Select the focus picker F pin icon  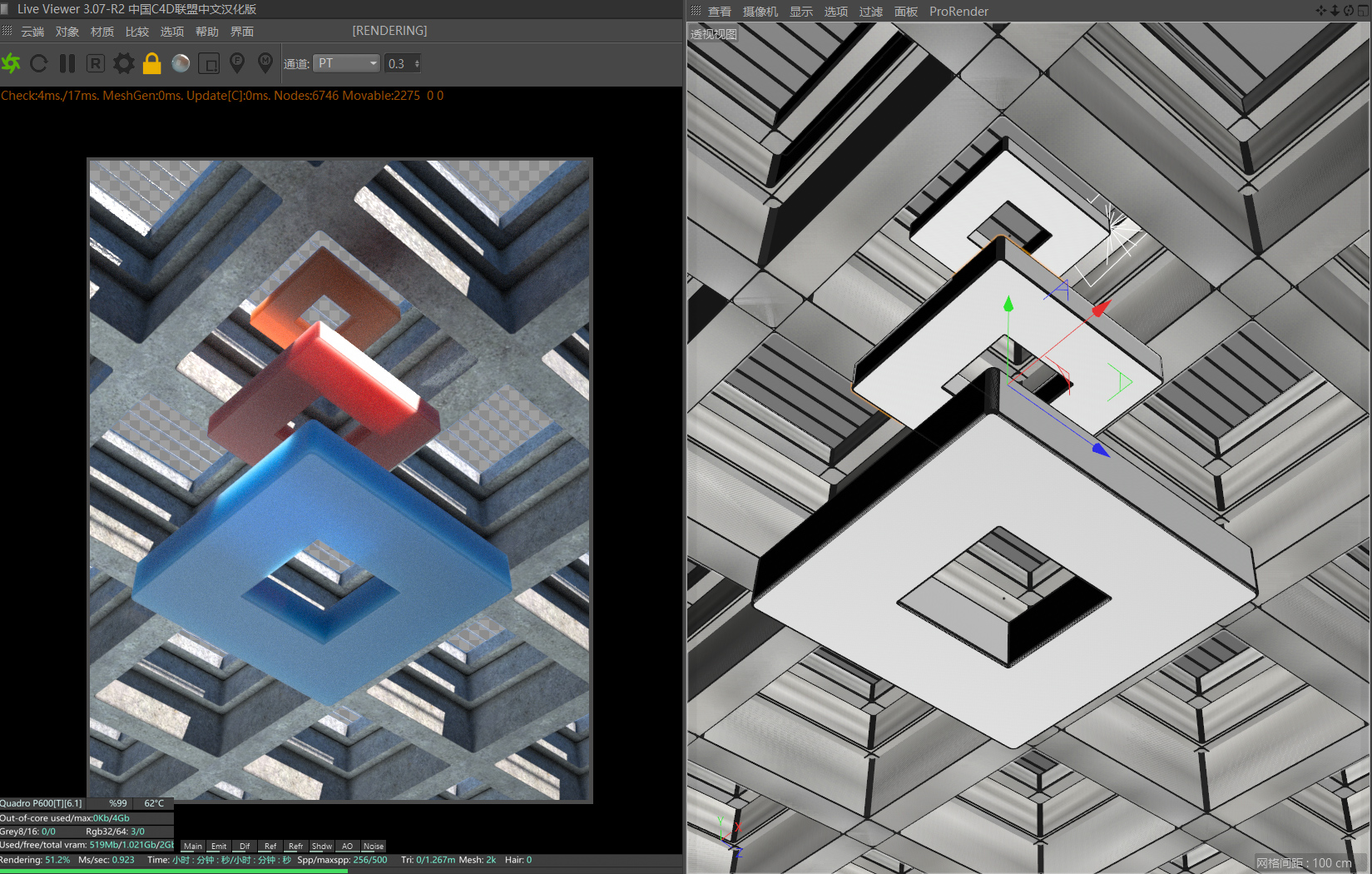pos(237,62)
